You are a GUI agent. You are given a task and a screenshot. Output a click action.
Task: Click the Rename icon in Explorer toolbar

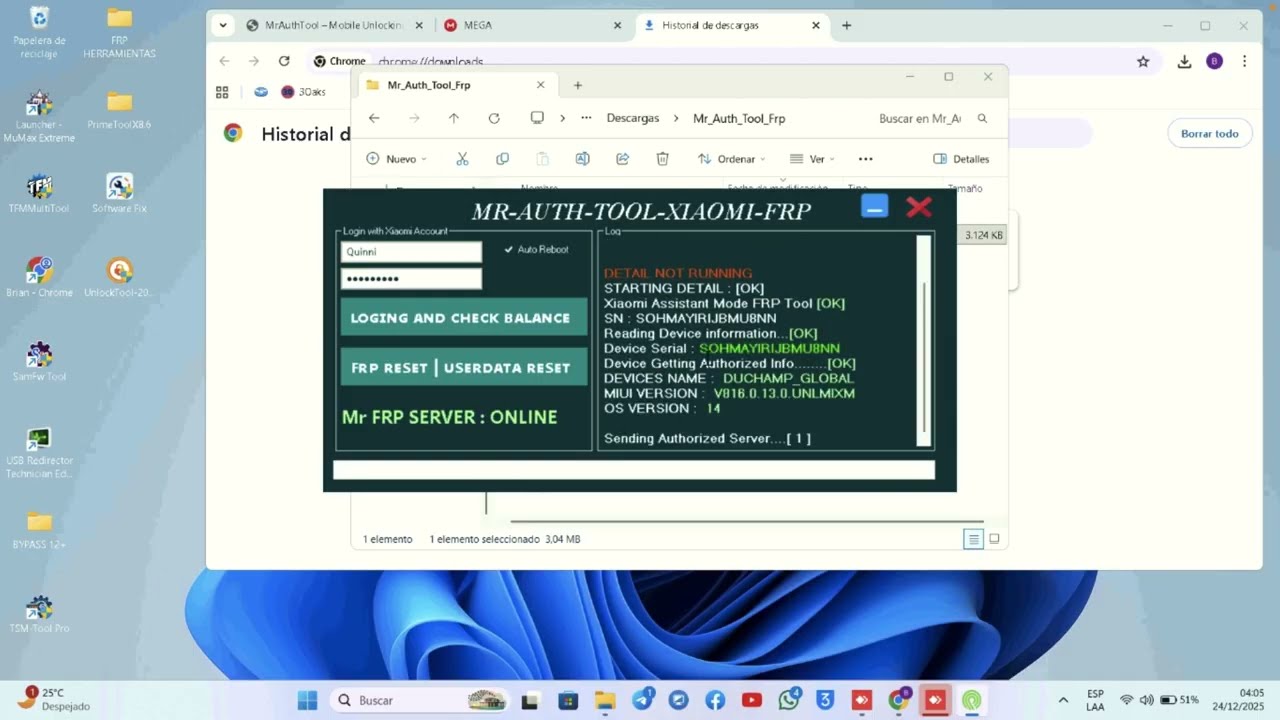582,159
